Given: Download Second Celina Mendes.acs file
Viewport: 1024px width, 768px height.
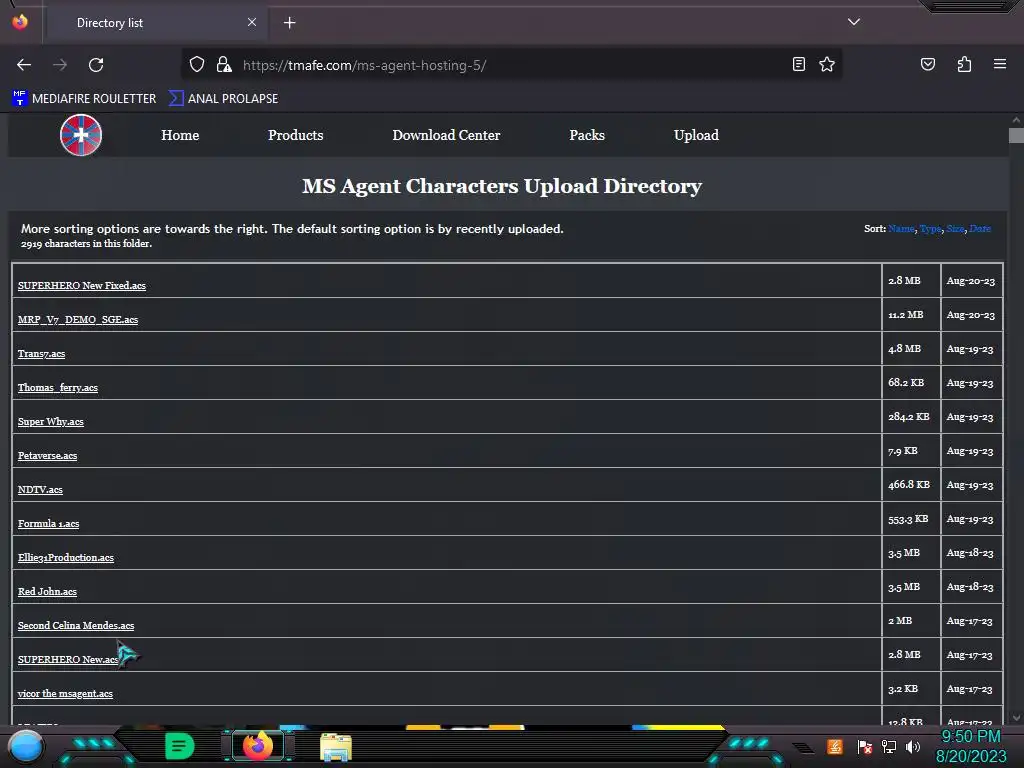Looking at the screenshot, I should coord(76,625).
